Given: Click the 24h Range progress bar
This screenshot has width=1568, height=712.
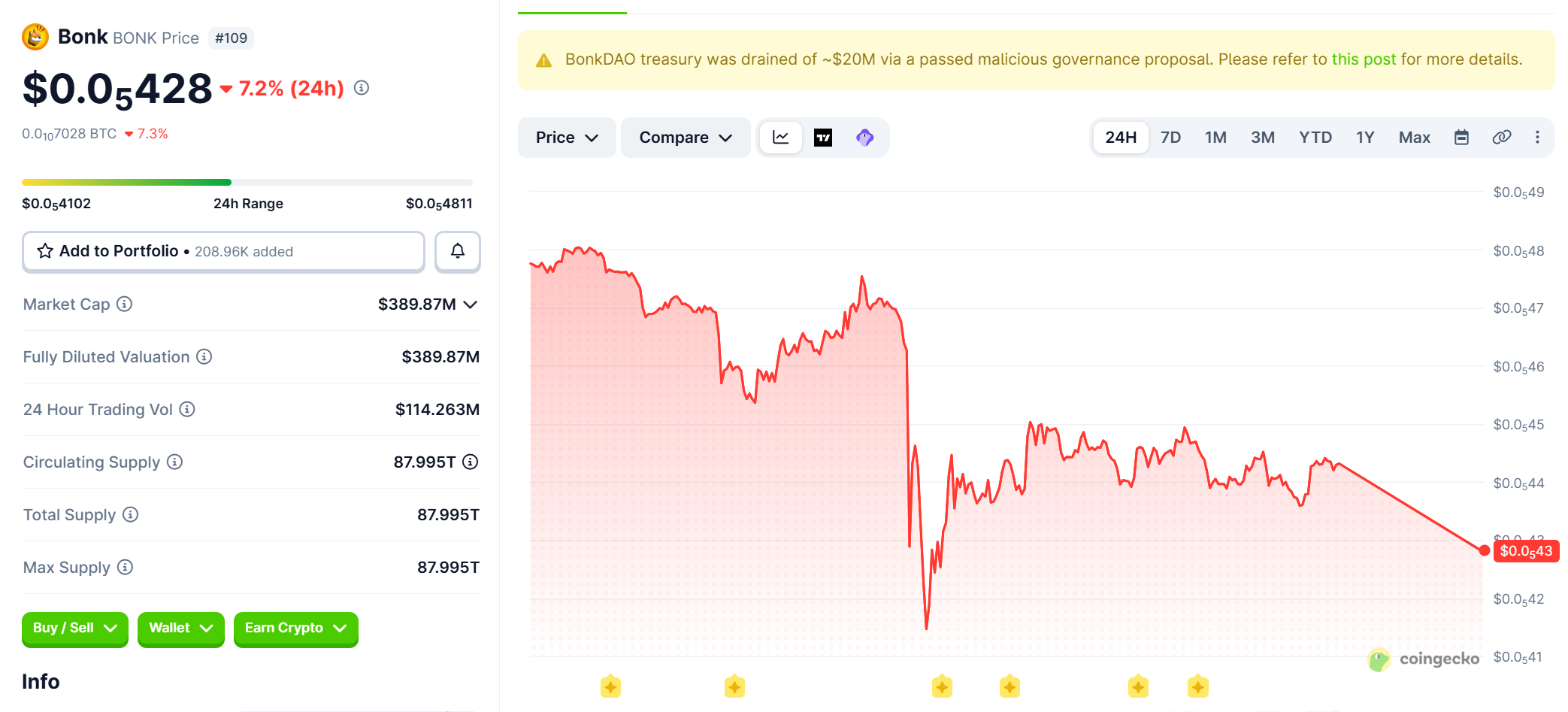Looking at the screenshot, I should click(x=247, y=182).
